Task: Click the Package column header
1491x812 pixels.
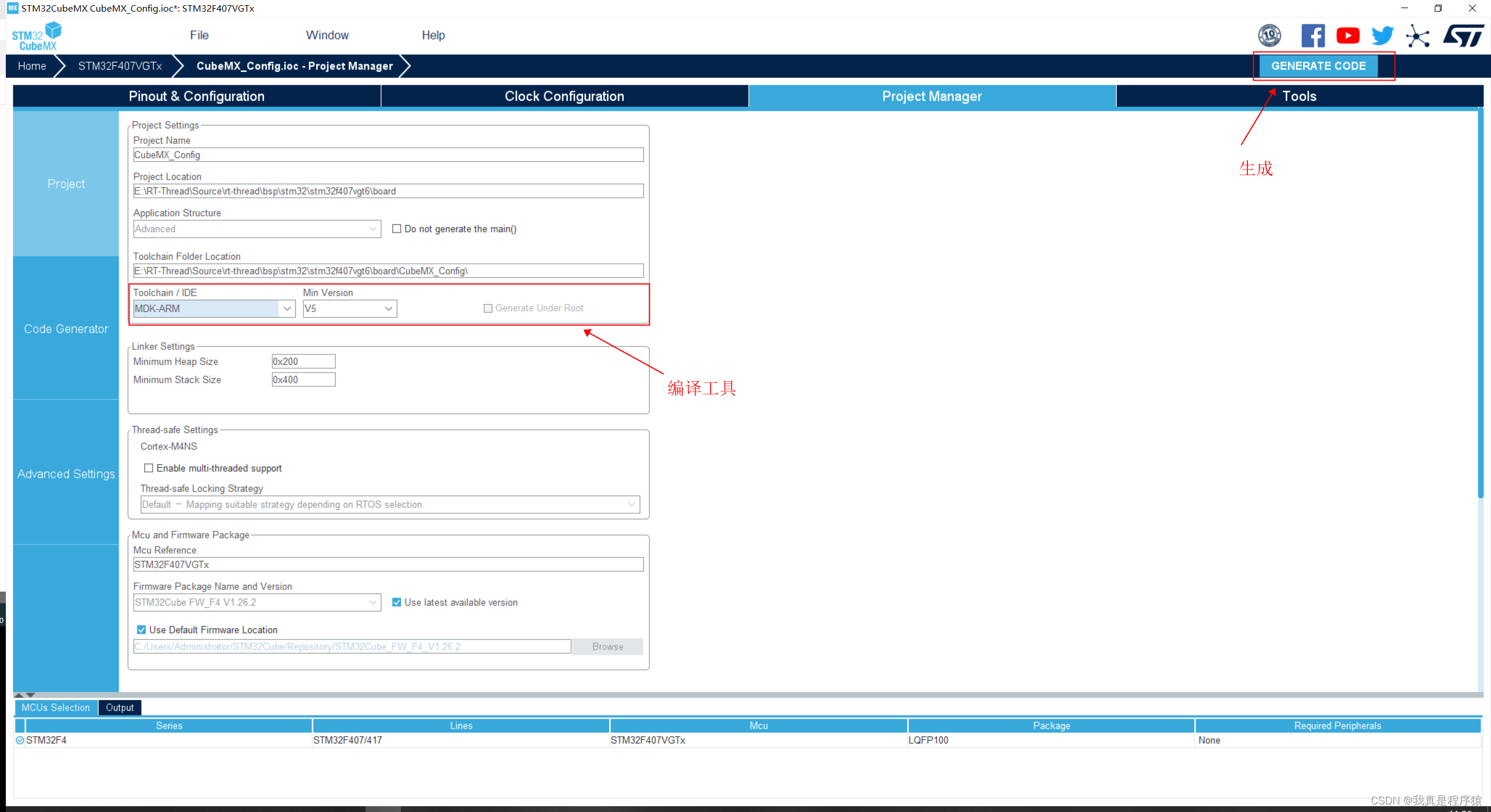Action: click(1051, 726)
